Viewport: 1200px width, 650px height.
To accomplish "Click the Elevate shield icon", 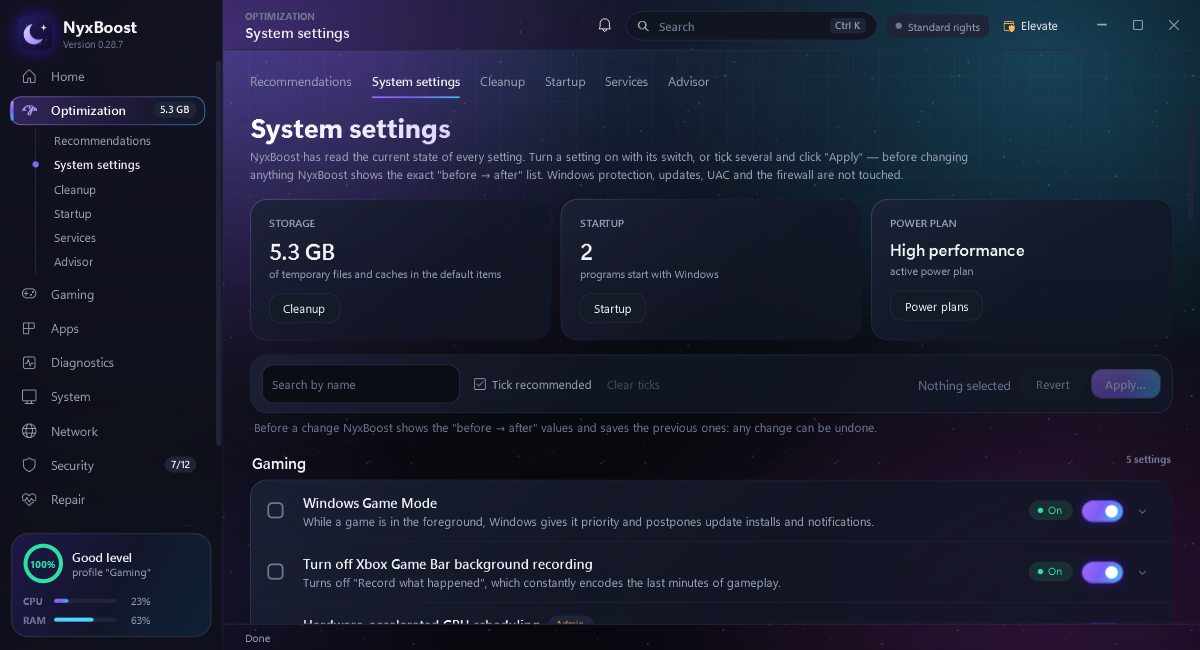I will coord(1009,26).
